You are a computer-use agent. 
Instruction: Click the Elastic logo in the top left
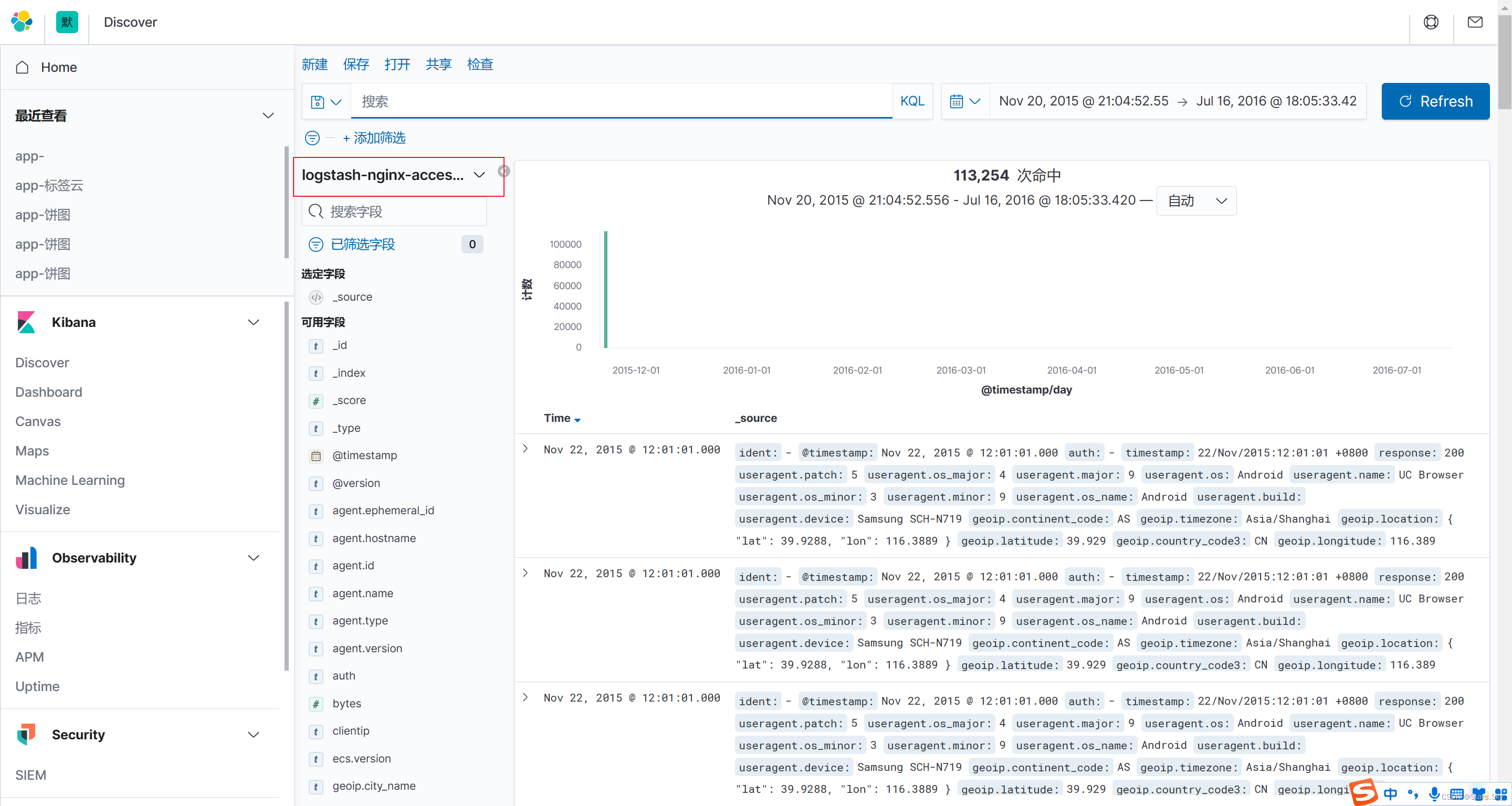tap(21, 22)
